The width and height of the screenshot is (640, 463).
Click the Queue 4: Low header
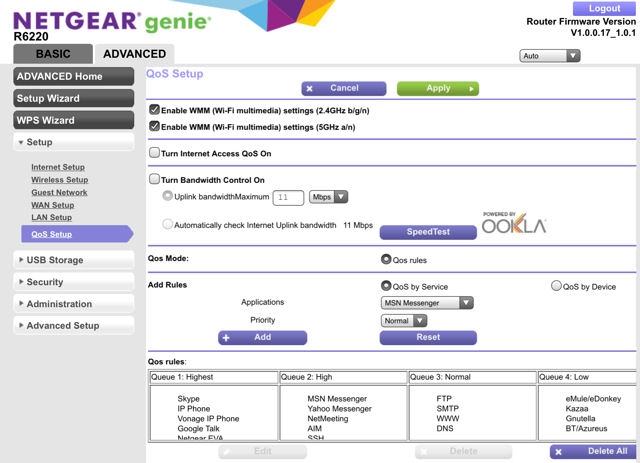pos(587,377)
